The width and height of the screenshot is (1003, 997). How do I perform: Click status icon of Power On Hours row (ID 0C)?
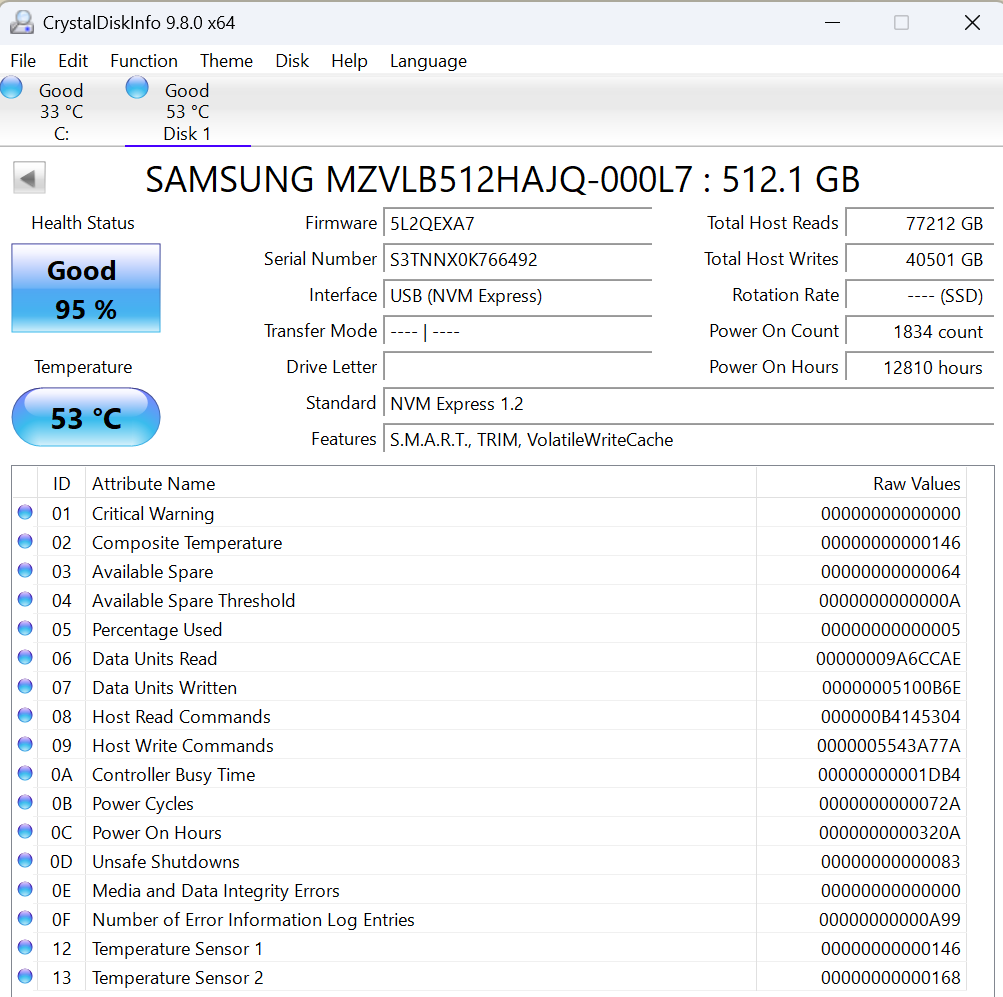tap(25, 831)
